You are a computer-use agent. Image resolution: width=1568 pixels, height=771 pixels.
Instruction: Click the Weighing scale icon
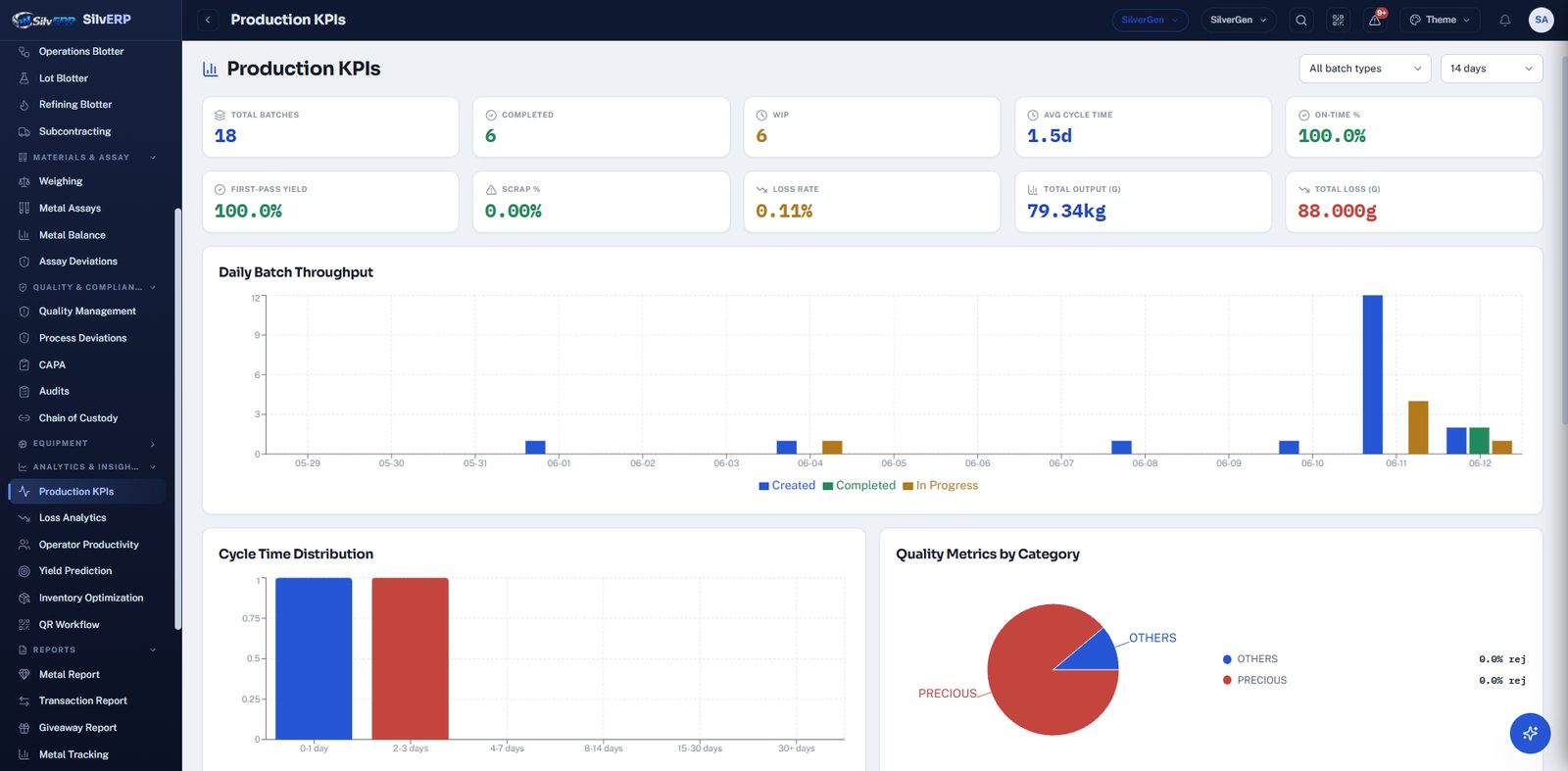pos(24,181)
